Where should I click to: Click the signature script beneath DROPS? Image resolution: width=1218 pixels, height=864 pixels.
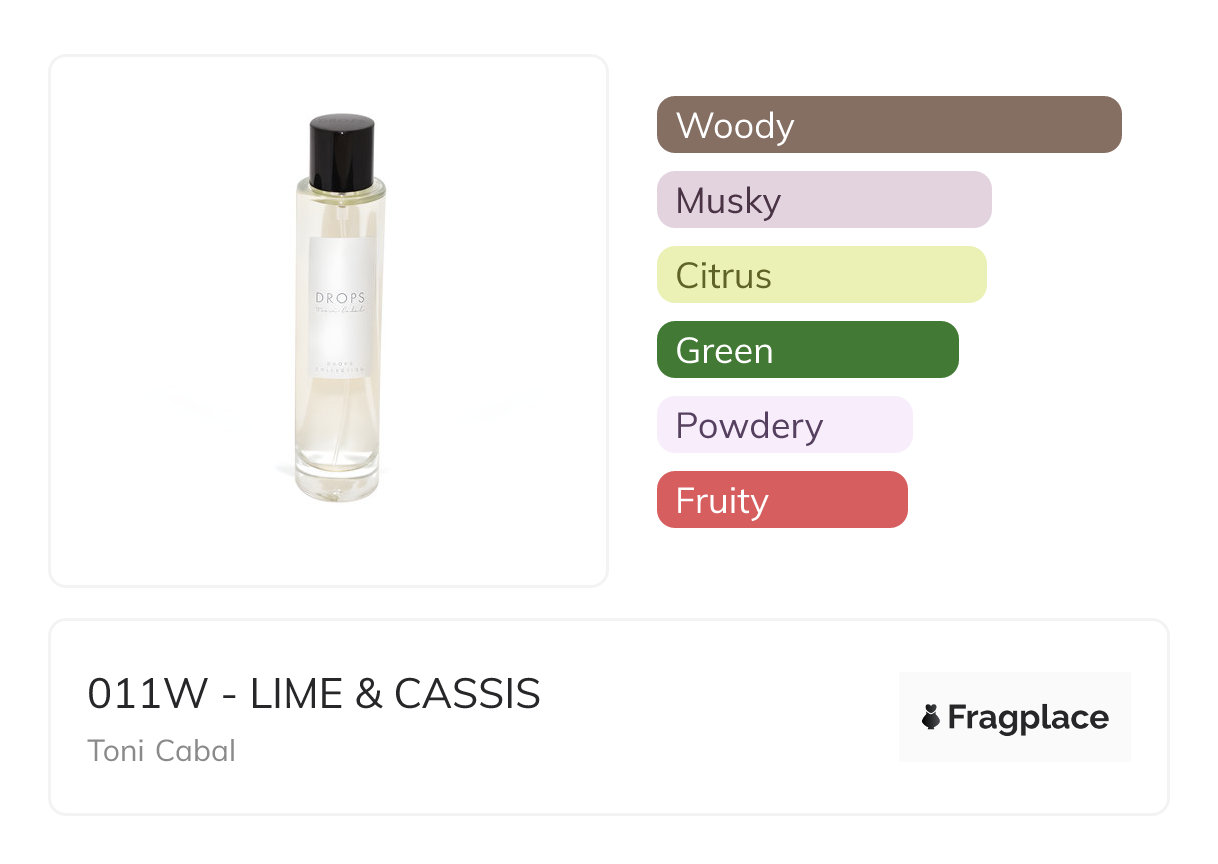[341, 311]
